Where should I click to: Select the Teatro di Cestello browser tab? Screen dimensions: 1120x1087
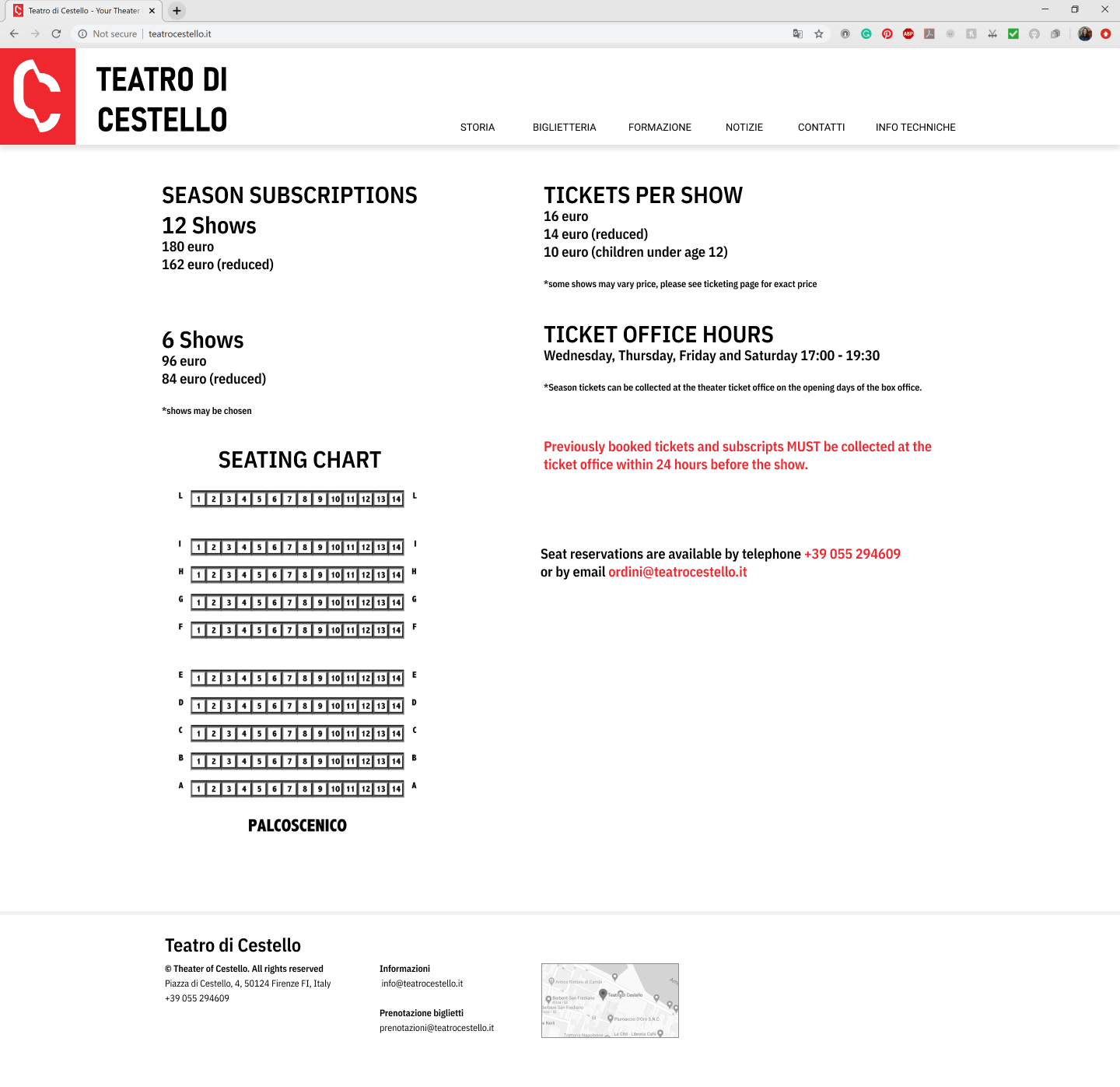(84, 11)
